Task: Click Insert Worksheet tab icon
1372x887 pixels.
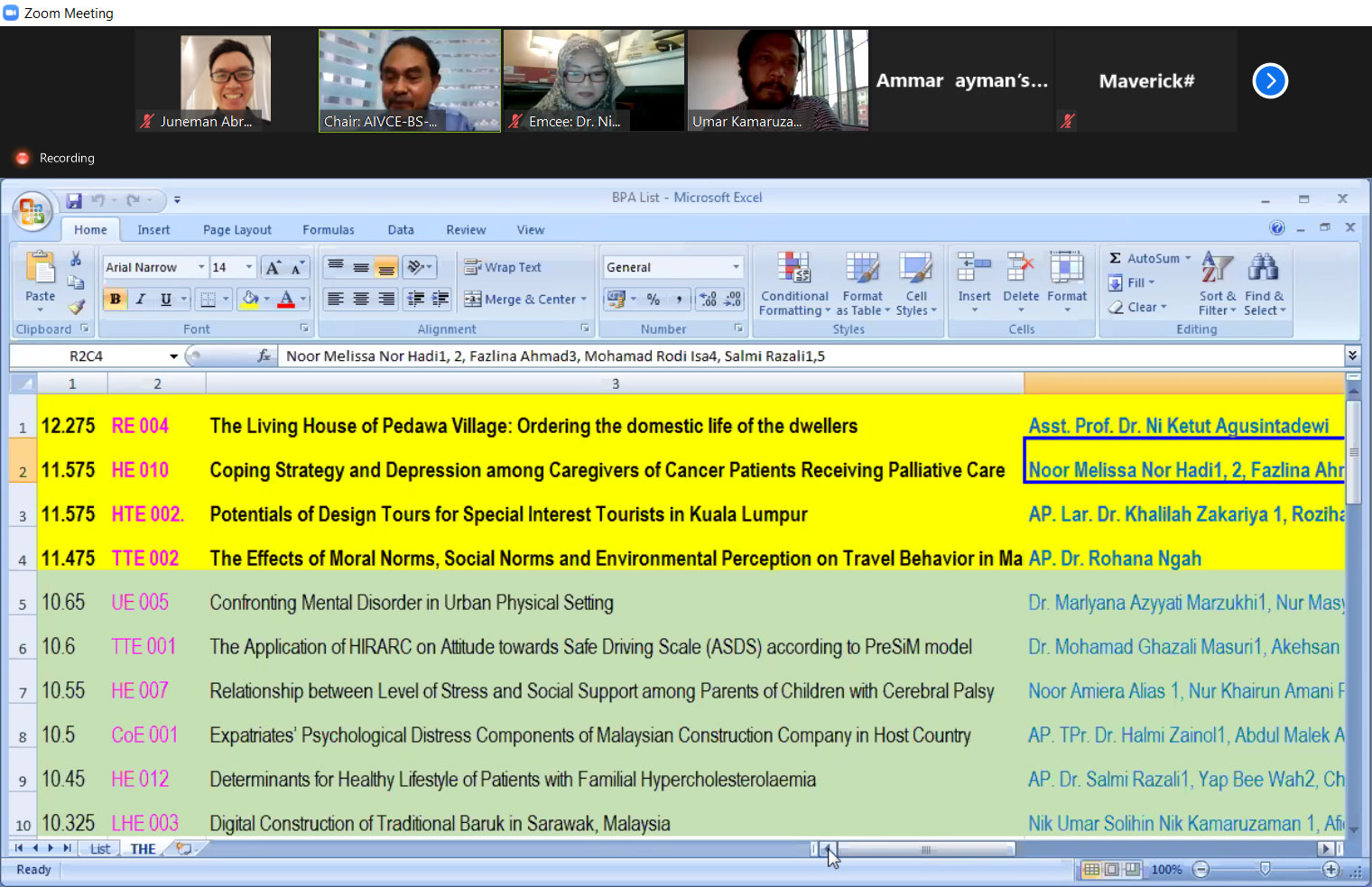Action: click(x=184, y=848)
